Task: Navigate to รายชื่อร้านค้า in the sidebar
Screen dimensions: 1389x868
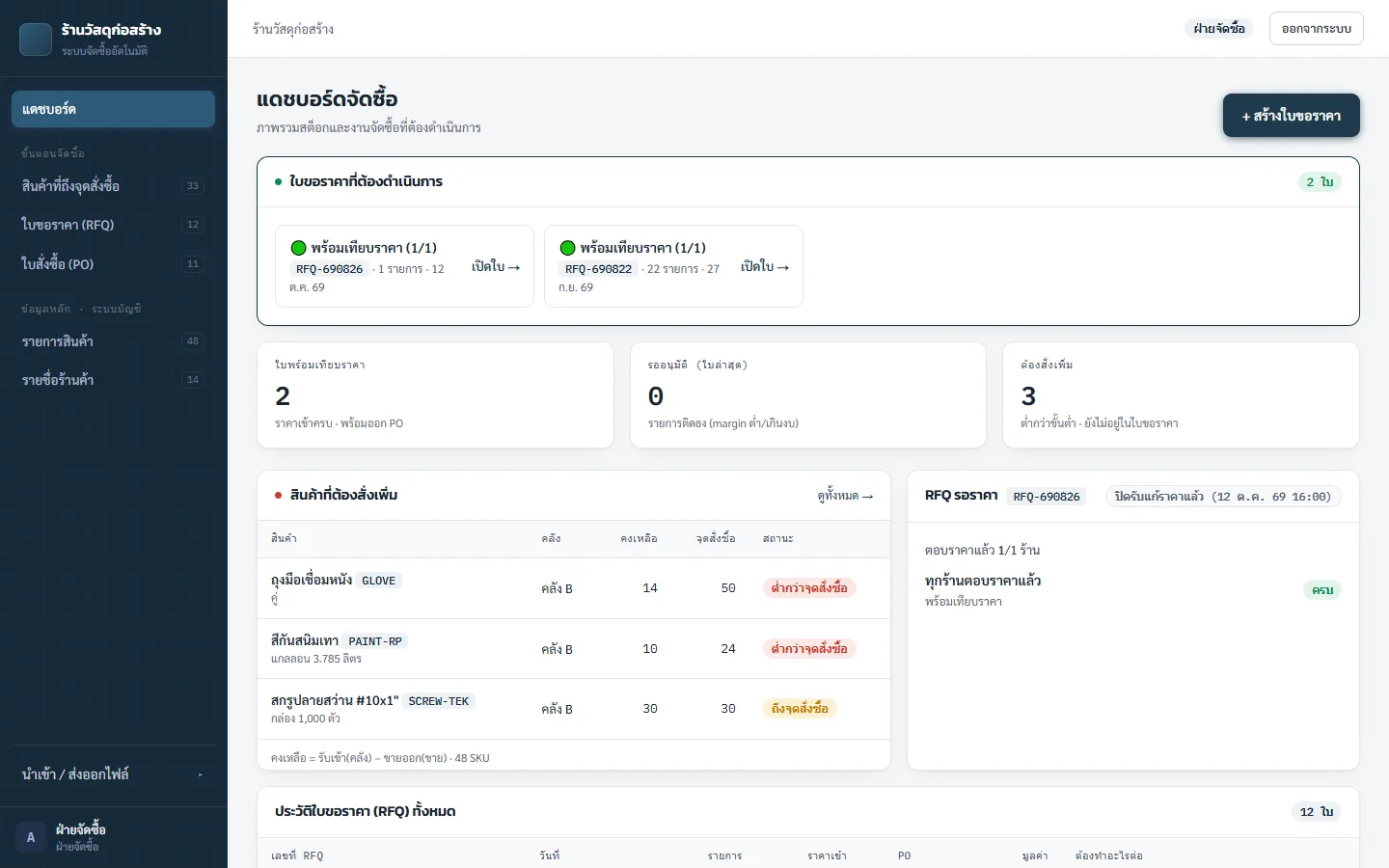Action: point(113,380)
